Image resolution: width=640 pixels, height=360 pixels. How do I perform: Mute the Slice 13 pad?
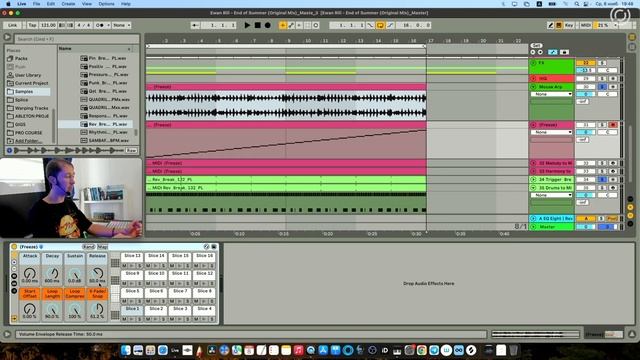tap(124, 266)
